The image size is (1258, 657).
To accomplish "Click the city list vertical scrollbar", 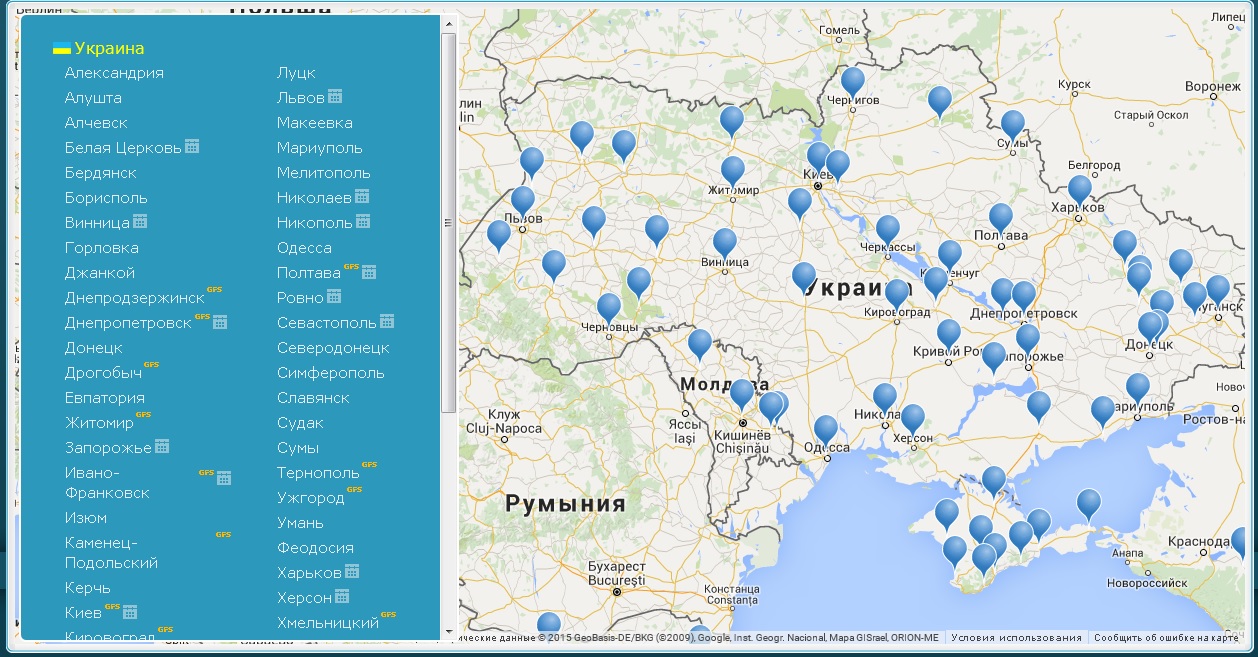I will point(448,220).
